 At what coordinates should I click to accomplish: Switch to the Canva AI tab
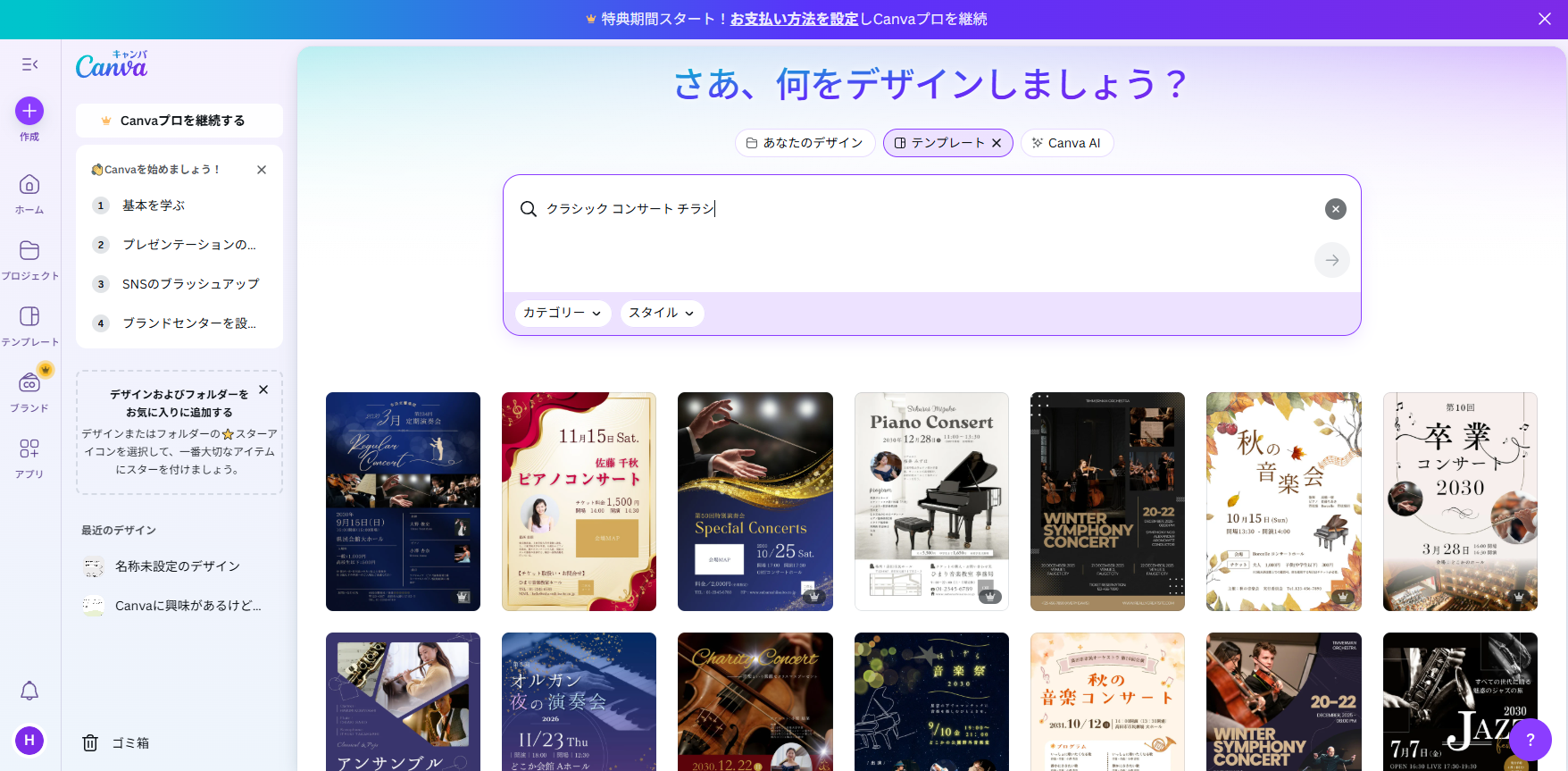pos(1066,143)
